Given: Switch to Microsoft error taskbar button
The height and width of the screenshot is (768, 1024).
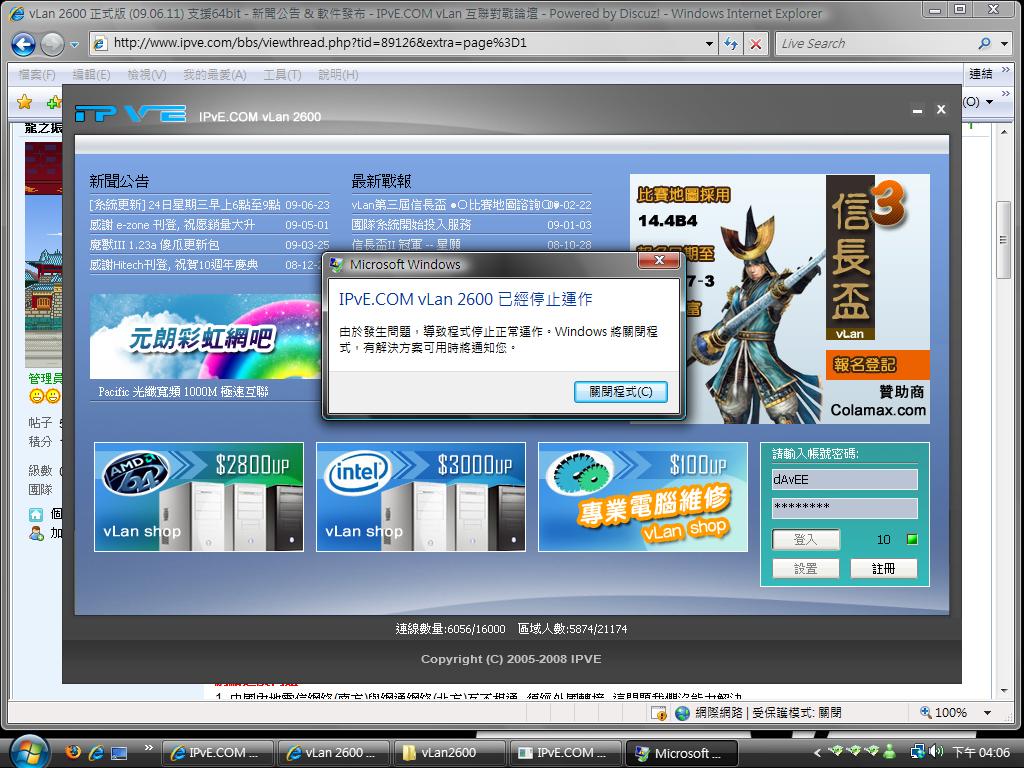Looking at the screenshot, I should [x=682, y=753].
